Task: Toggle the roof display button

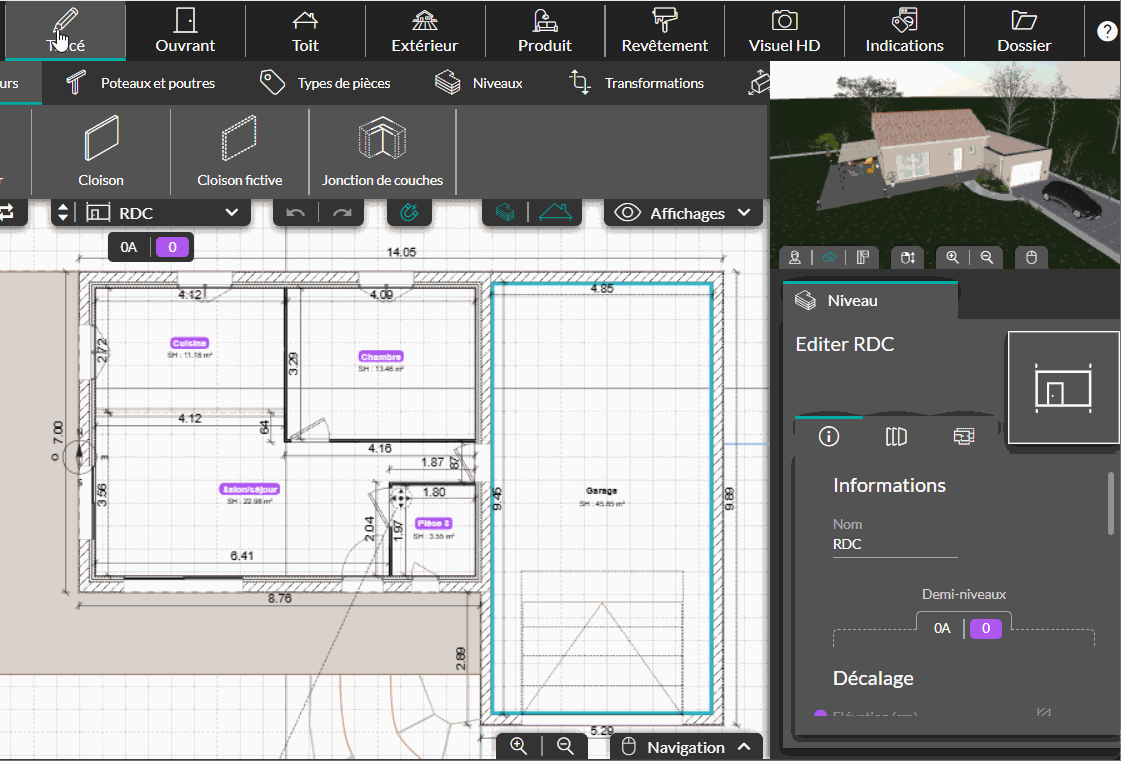Action: point(556,213)
